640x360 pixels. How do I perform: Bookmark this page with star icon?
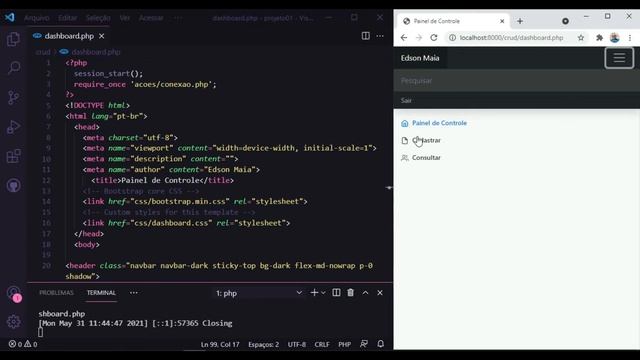click(581, 38)
